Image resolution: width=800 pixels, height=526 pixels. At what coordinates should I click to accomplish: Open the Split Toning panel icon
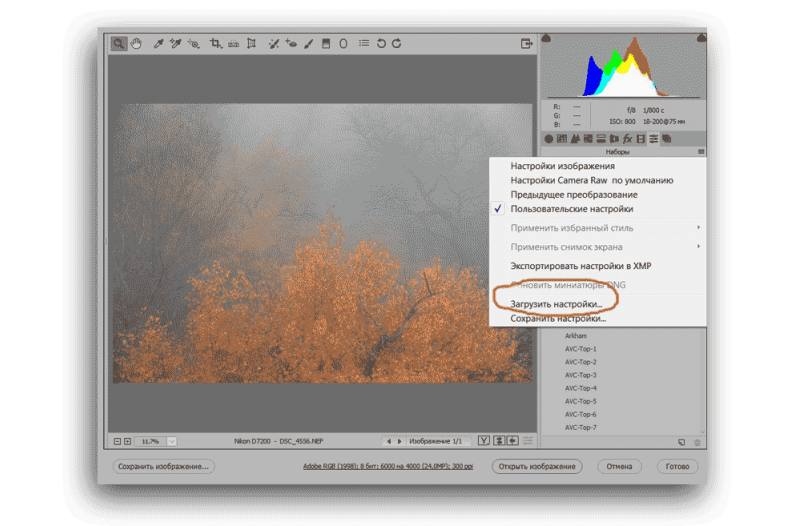coord(601,139)
